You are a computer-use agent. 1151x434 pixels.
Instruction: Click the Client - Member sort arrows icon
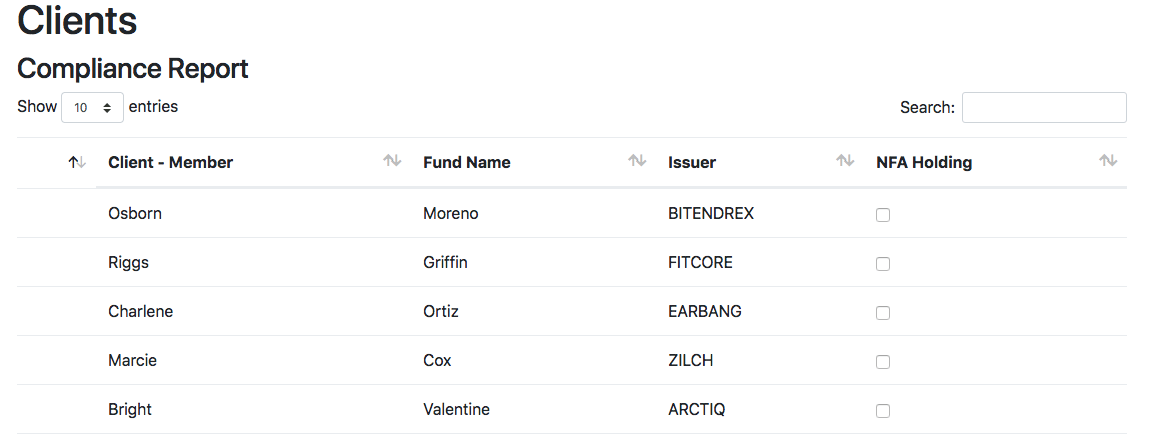click(392, 160)
